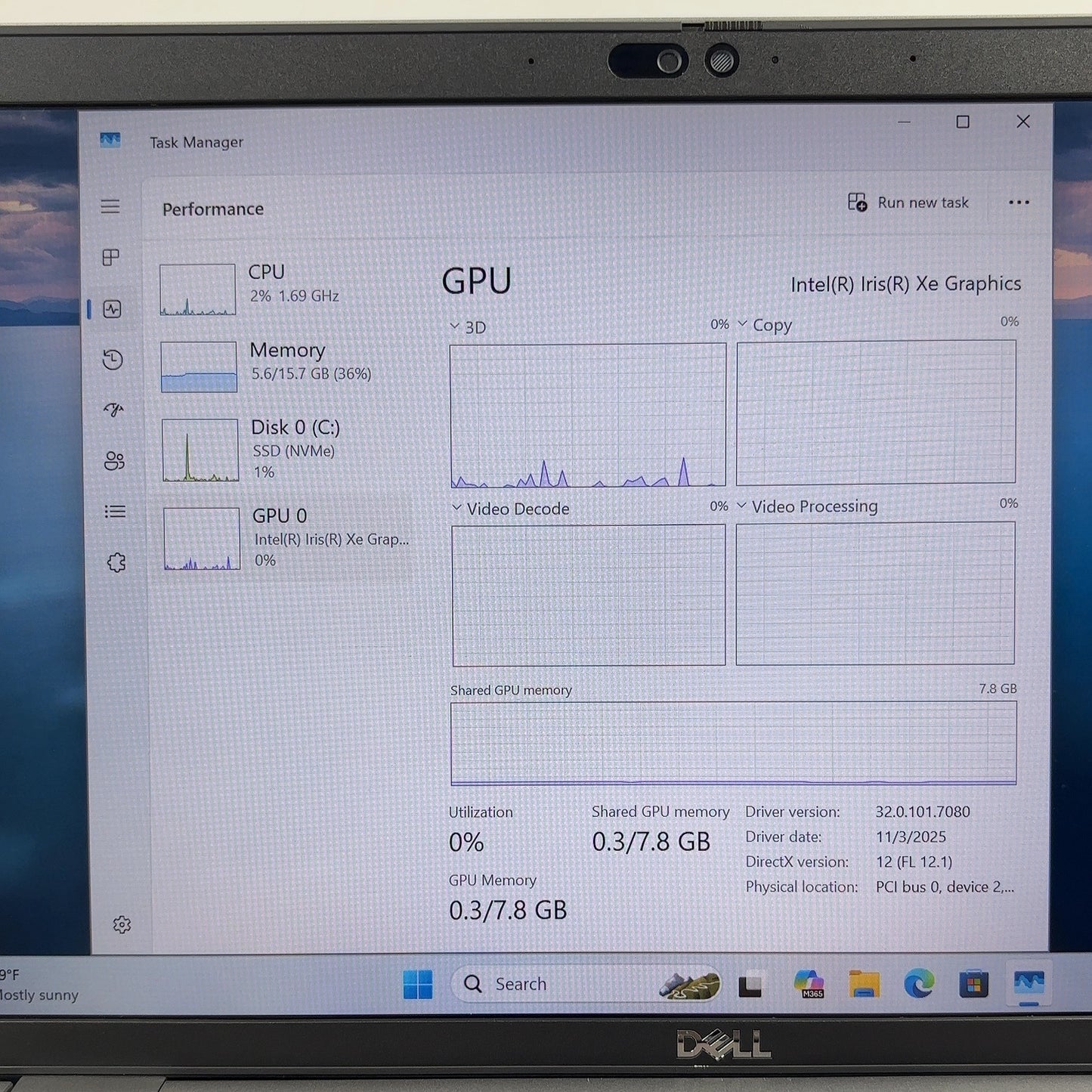Open the Details page list icon
The width and height of the screenshot is (1092, 1092).
115,512
